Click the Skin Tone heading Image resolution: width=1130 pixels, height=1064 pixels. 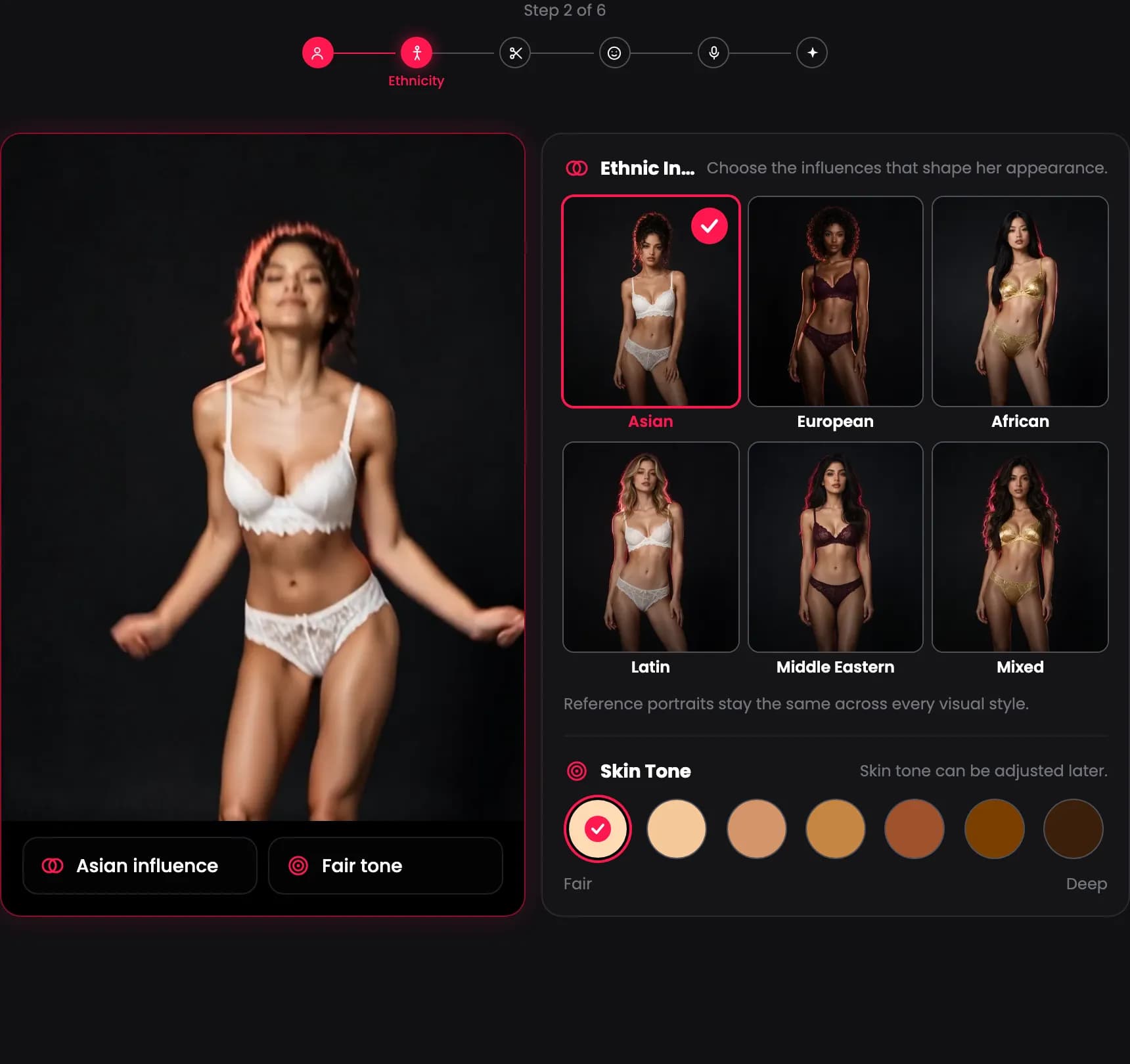[x=646, y=771]
